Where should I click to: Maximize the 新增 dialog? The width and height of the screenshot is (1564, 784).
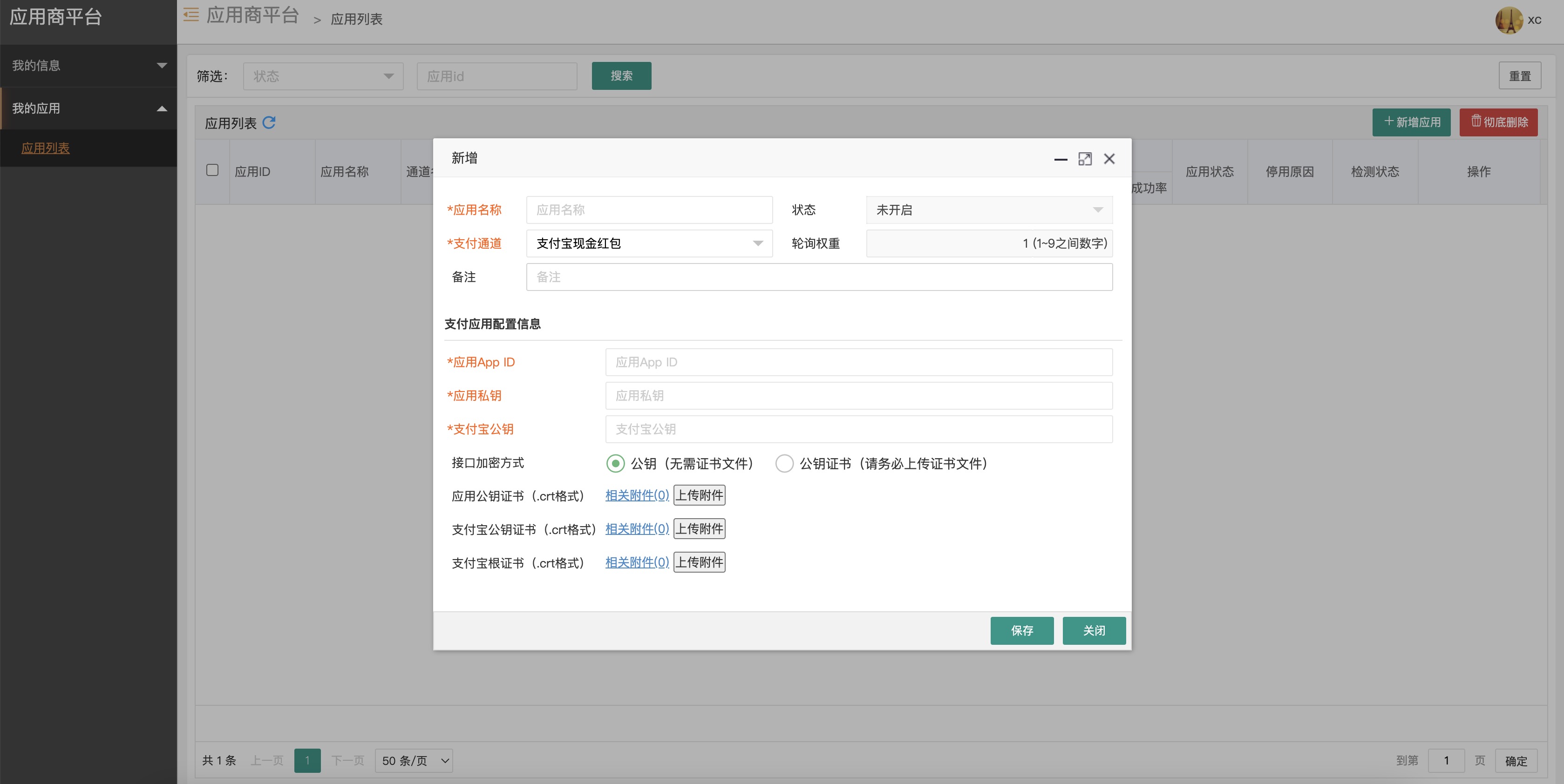(1084, 159)
